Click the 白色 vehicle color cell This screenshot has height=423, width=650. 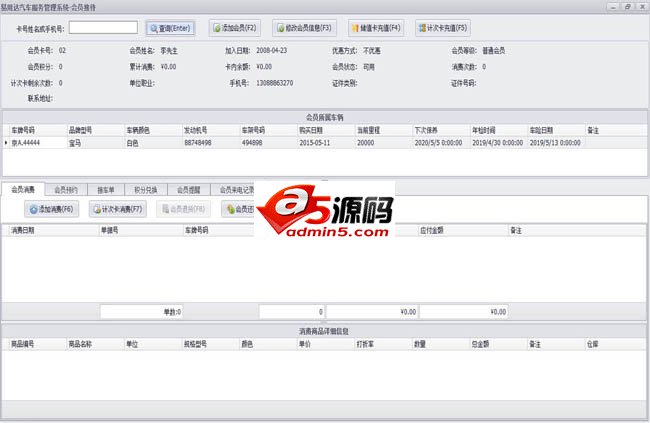pyautogui.click(x=153, y=143)
